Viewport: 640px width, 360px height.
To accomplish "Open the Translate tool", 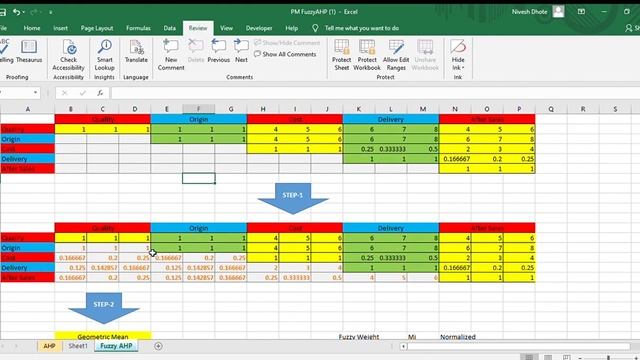I will (x=136, y=52).
